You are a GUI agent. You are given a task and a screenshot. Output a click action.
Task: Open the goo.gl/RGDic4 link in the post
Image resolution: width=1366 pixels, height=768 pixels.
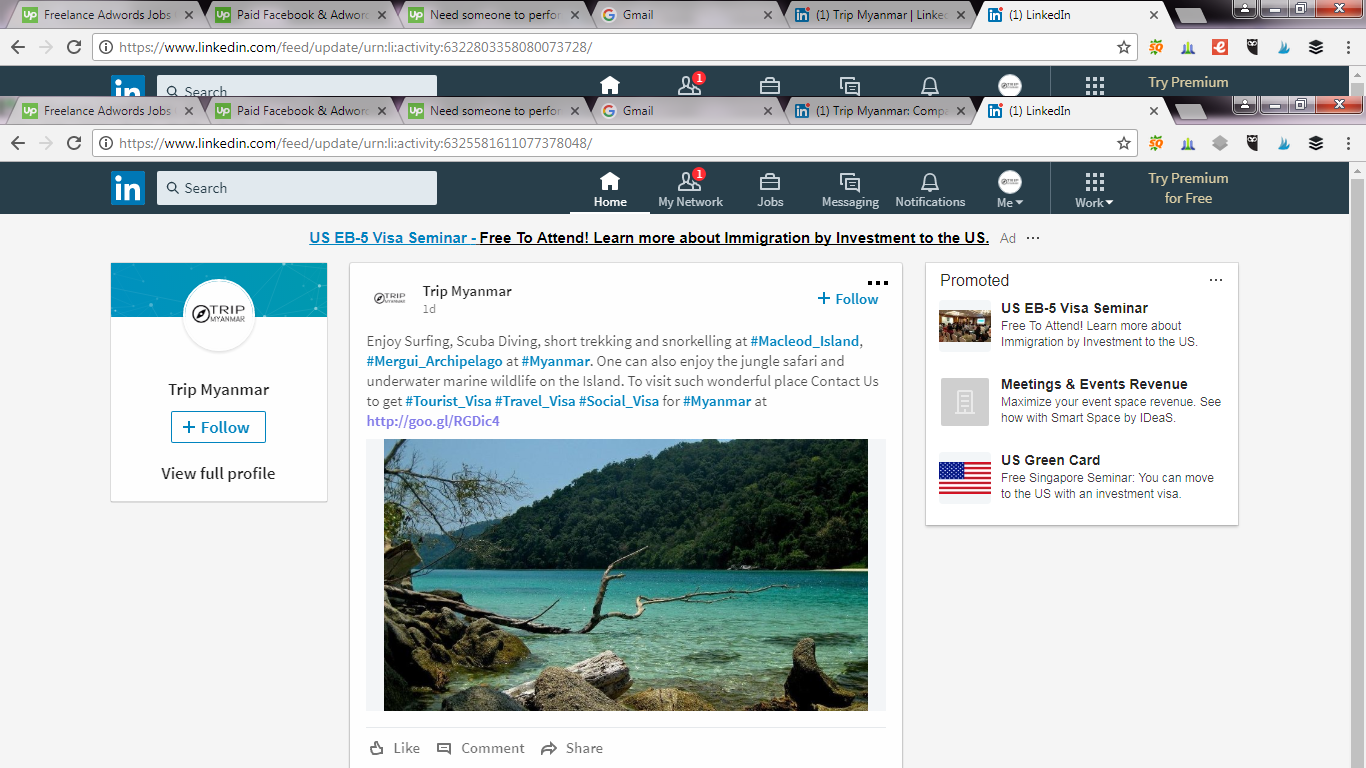(x=433, y=421)
